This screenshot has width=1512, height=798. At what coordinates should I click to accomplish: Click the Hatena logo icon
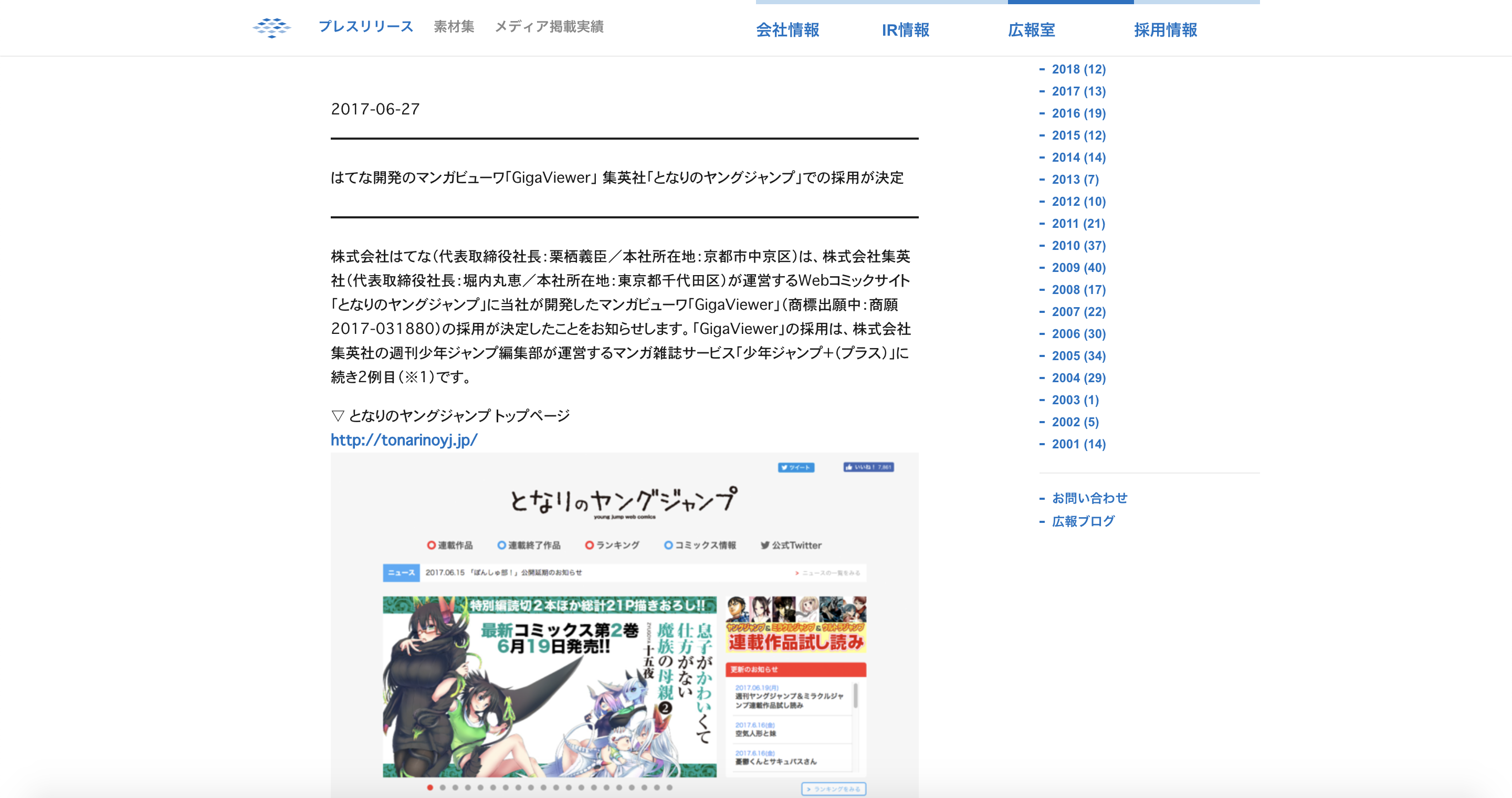(x=272, y=28)
